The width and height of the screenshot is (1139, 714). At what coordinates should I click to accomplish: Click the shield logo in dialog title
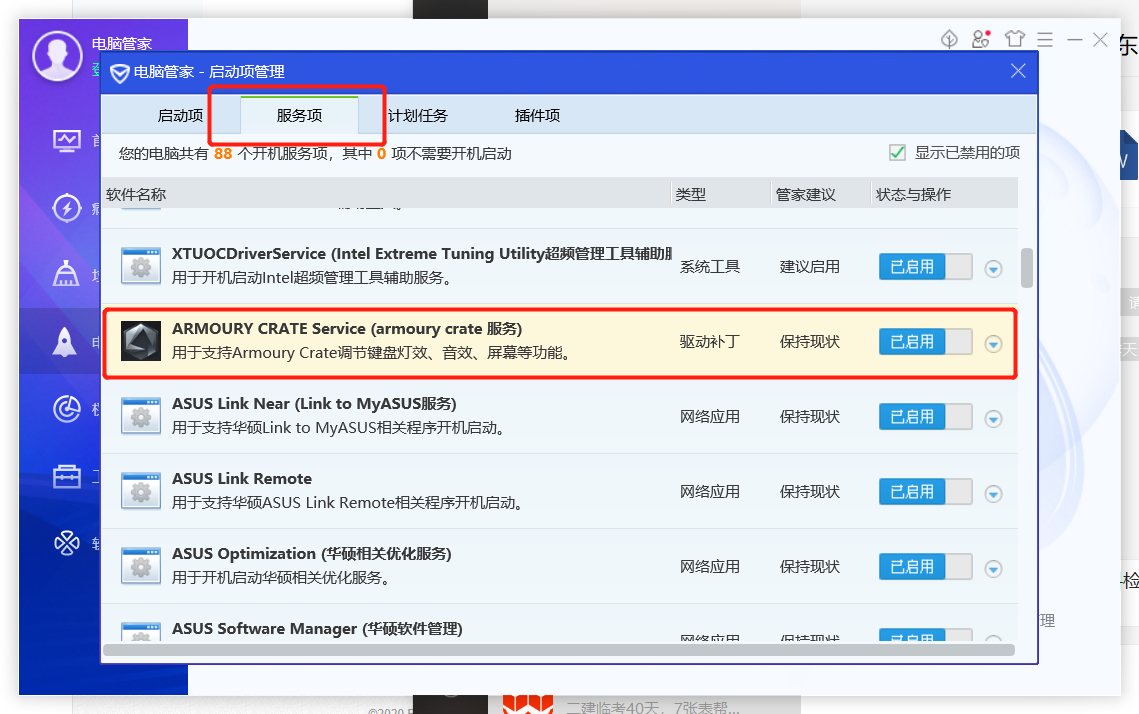(120, 73)
